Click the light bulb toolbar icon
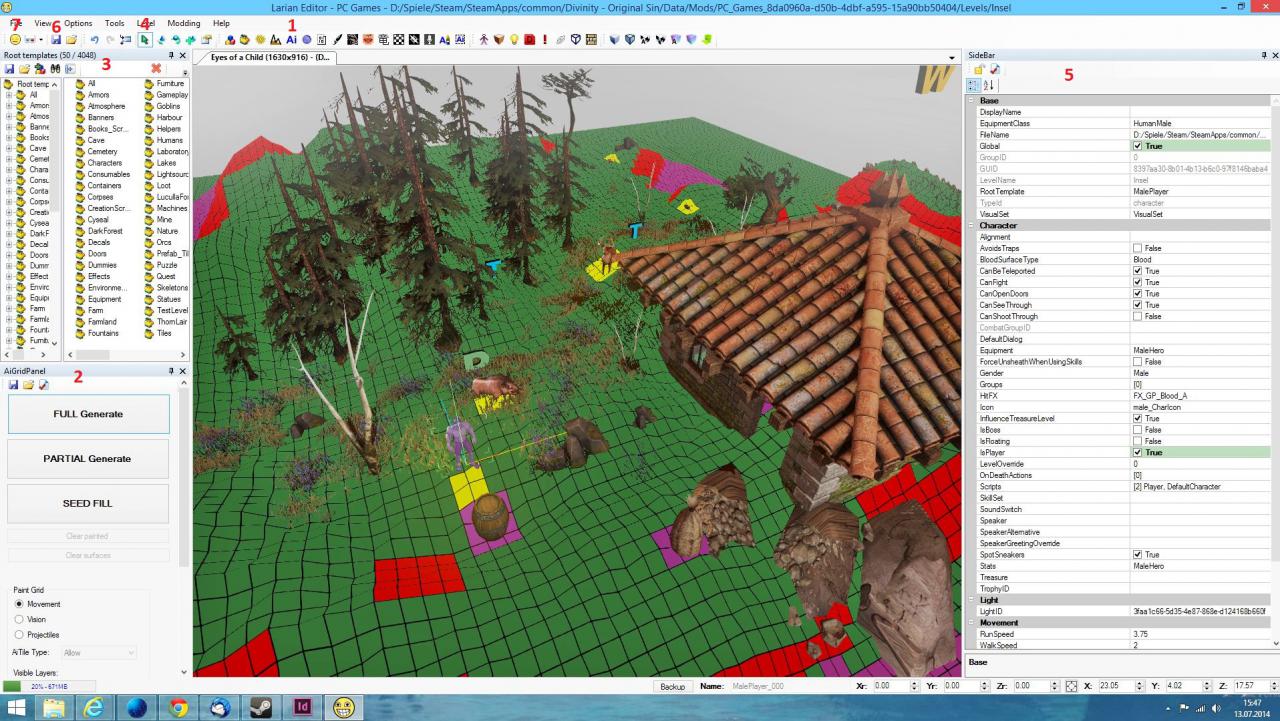The height and width of the screenshot is (721, 1280). click(x=514, y=39)
